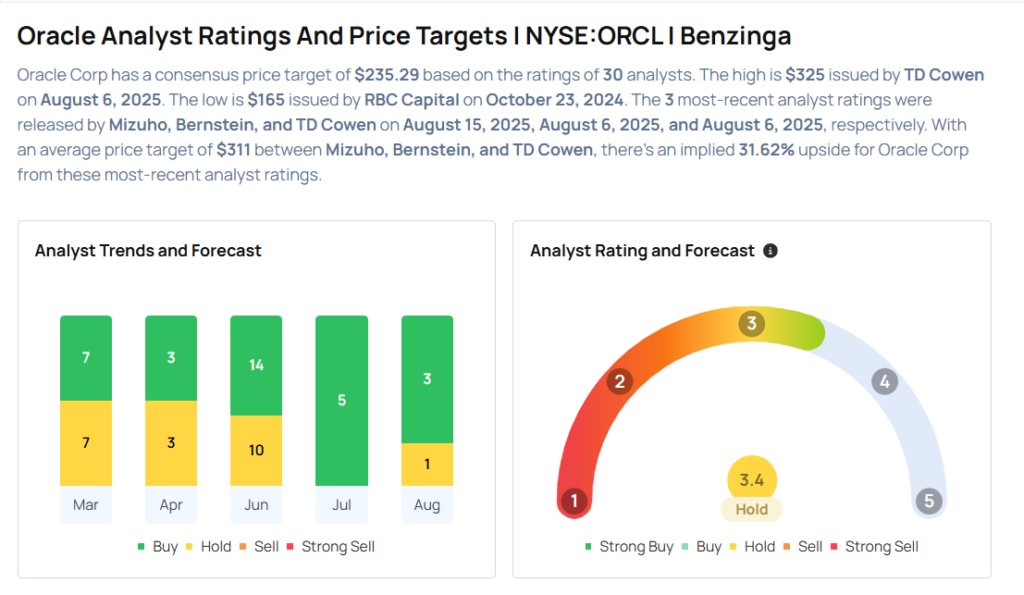Click the gauge marker numbered 5
The height and width of the screenshot is (595, 1024).
929,501
